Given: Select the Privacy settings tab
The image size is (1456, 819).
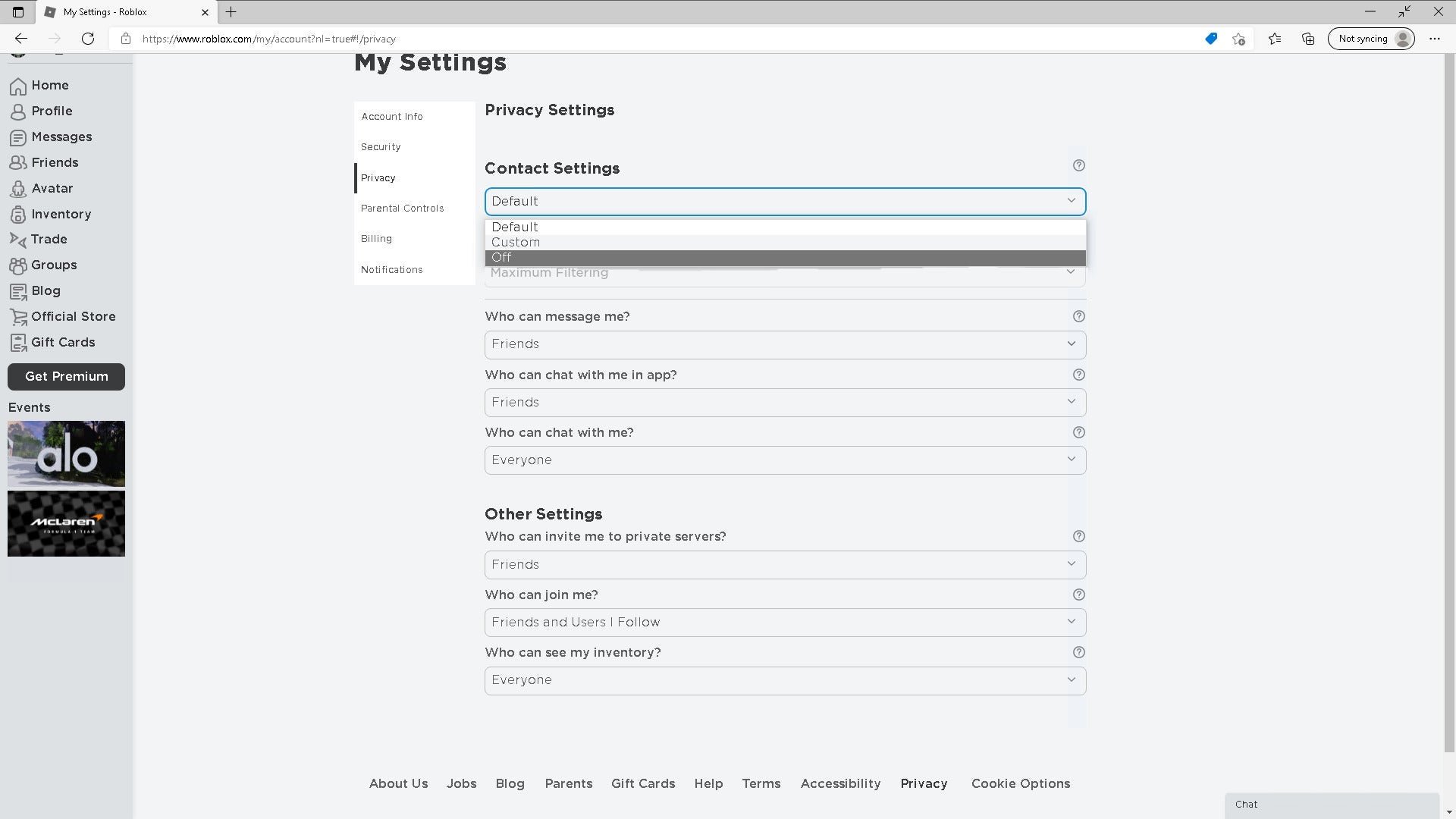Looking at the screenshot, I should tap(415, 178).
